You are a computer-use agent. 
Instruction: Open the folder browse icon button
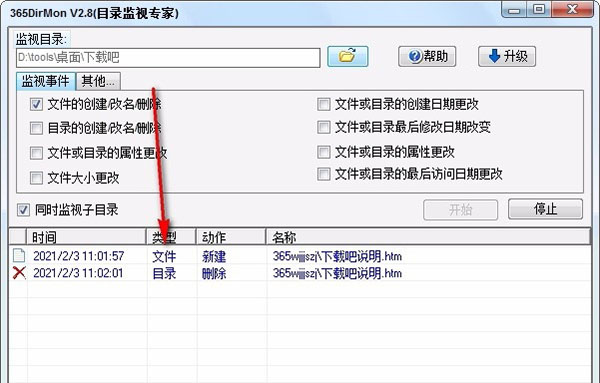347,57
